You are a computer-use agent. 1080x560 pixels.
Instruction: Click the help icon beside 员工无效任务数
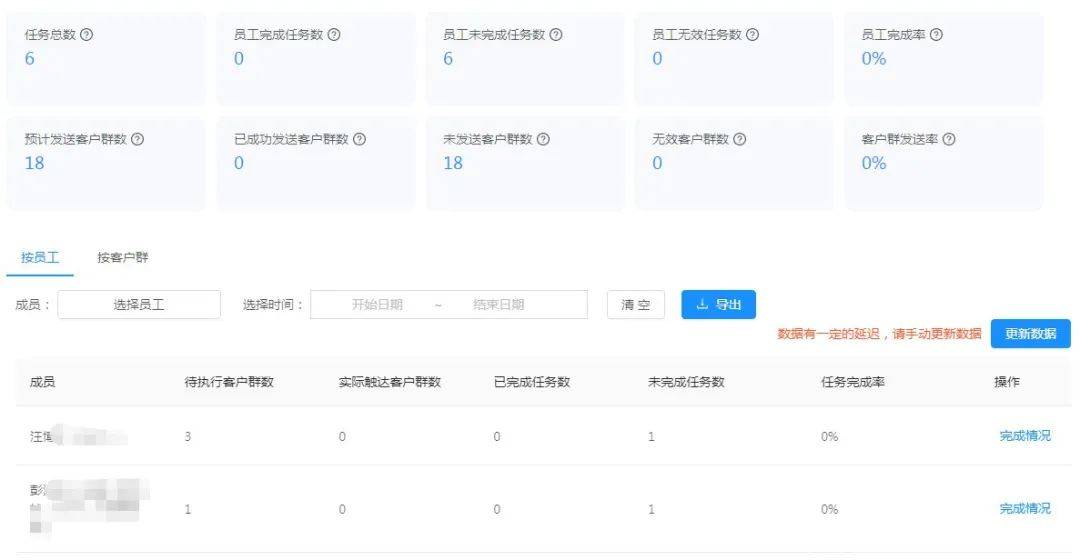pos(752,34)
